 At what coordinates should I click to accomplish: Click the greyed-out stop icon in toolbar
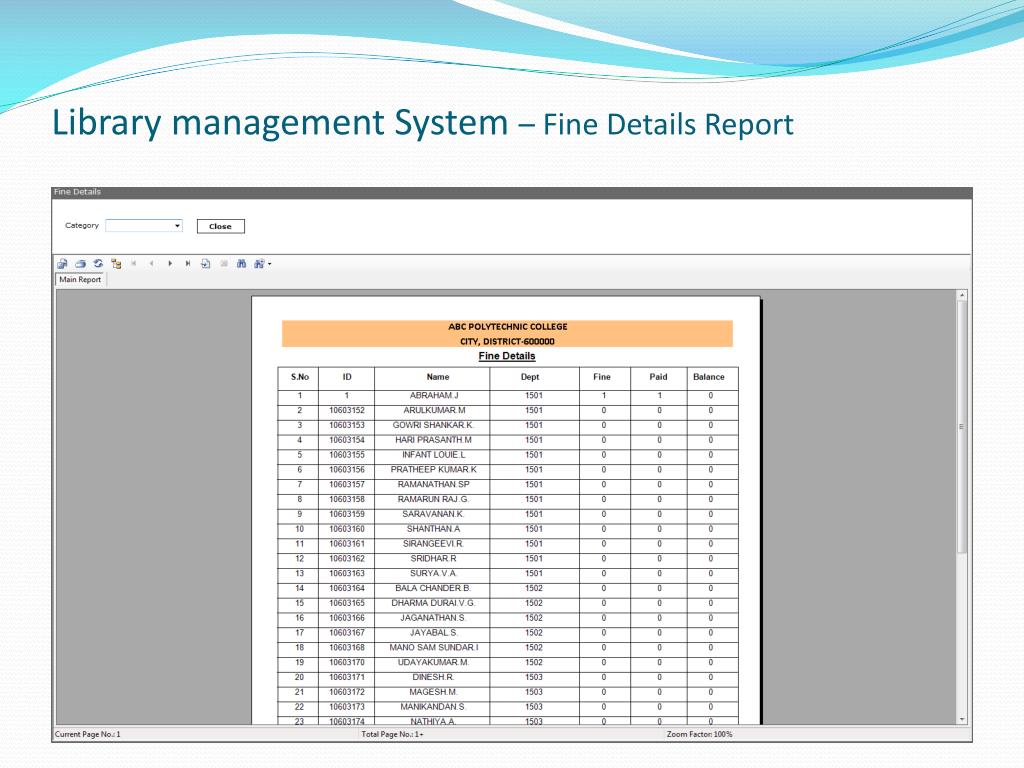223,264
